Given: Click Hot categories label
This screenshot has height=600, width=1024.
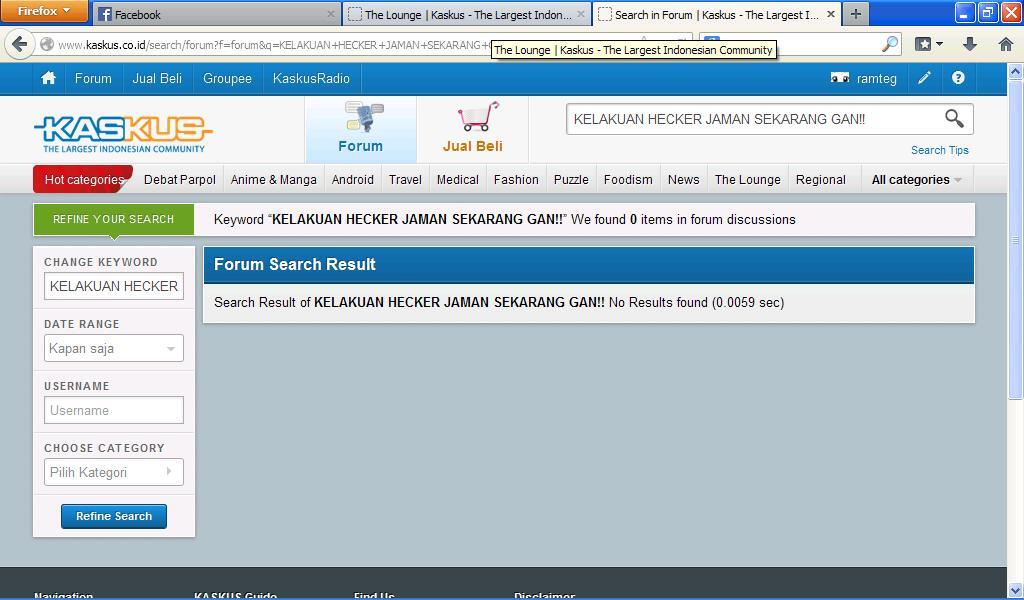Looking at the screenshot, I should tap(84, 180).
